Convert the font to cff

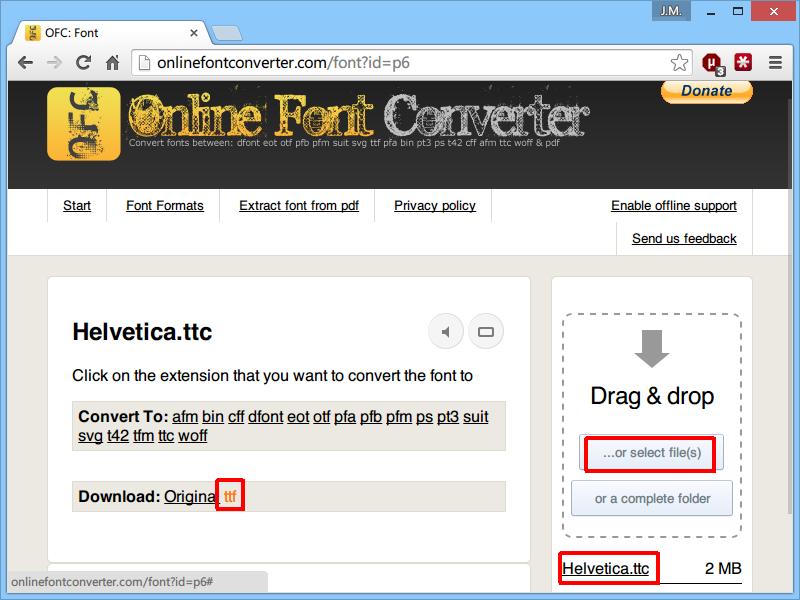click(x=236, y=417)
